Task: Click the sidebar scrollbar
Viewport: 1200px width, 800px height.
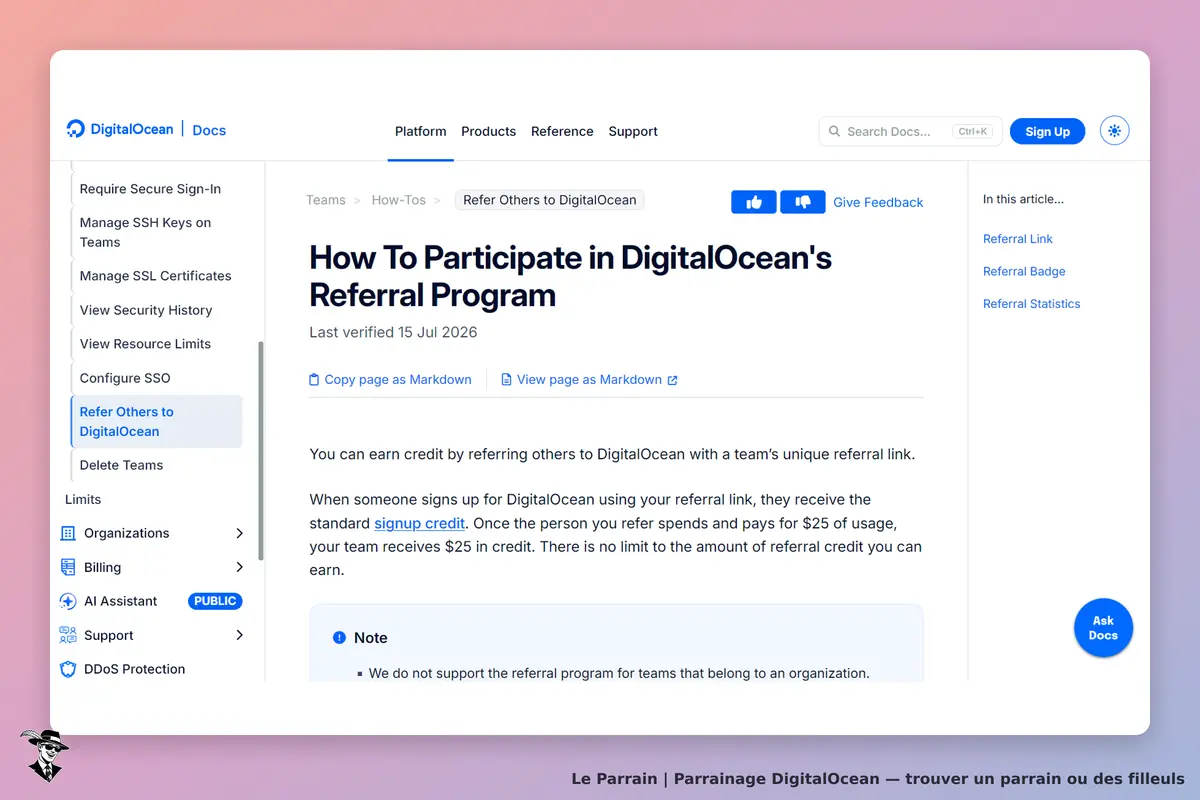Action: coord(261,450)
